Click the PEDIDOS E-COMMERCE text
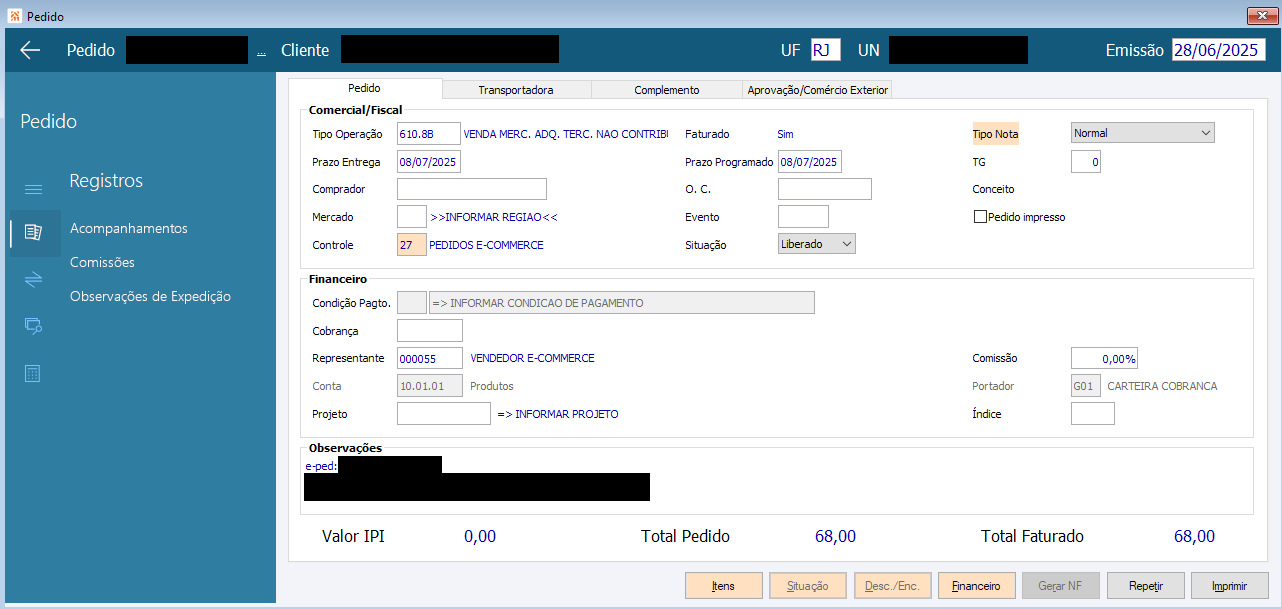This screenshot has height=609, width=1282. 487,244
